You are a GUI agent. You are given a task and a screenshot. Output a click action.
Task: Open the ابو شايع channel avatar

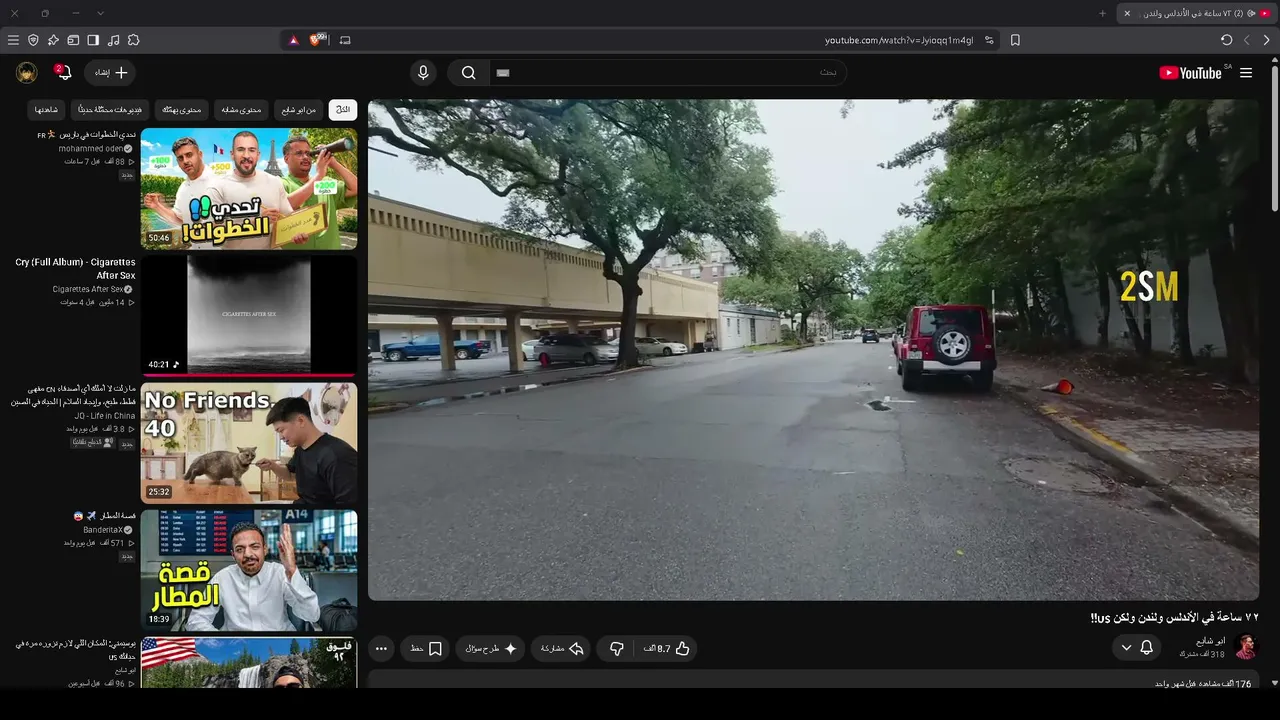coord(1245,647)
